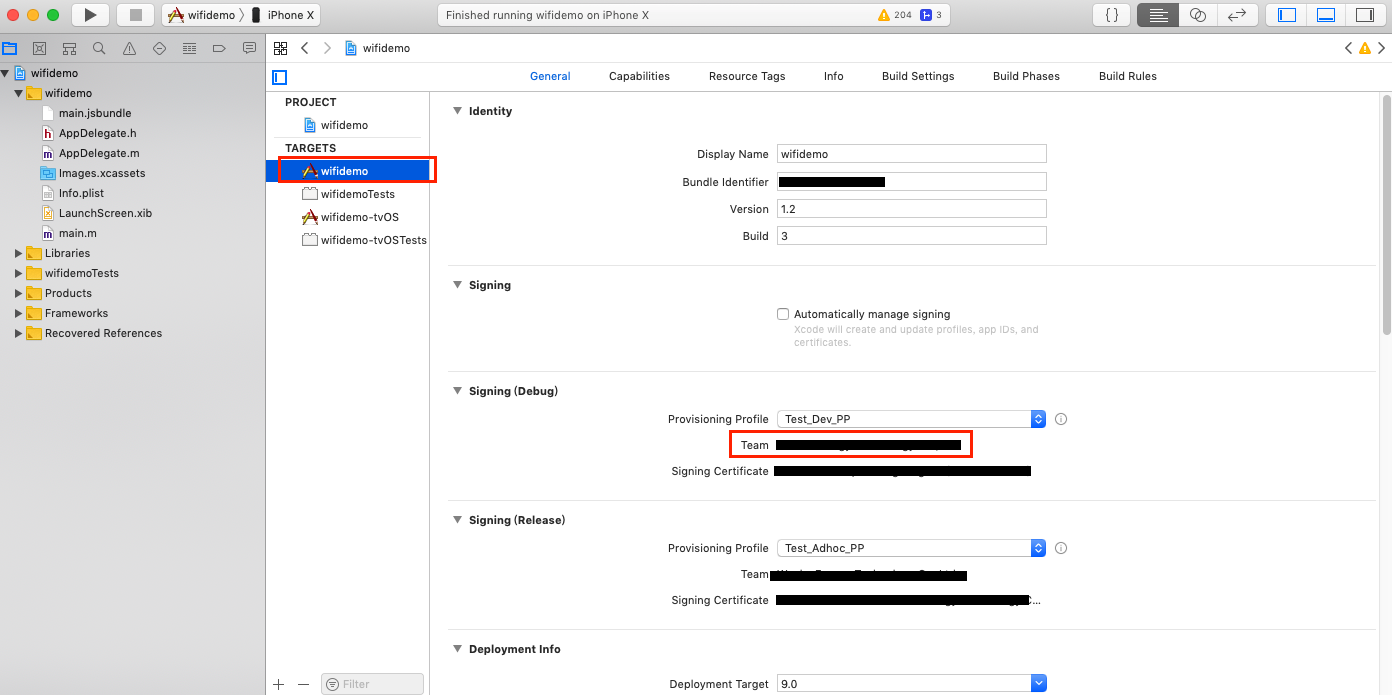Hide the project and targets list sidebar
This screenshot has width=1392, height=695.
[280, 77]
